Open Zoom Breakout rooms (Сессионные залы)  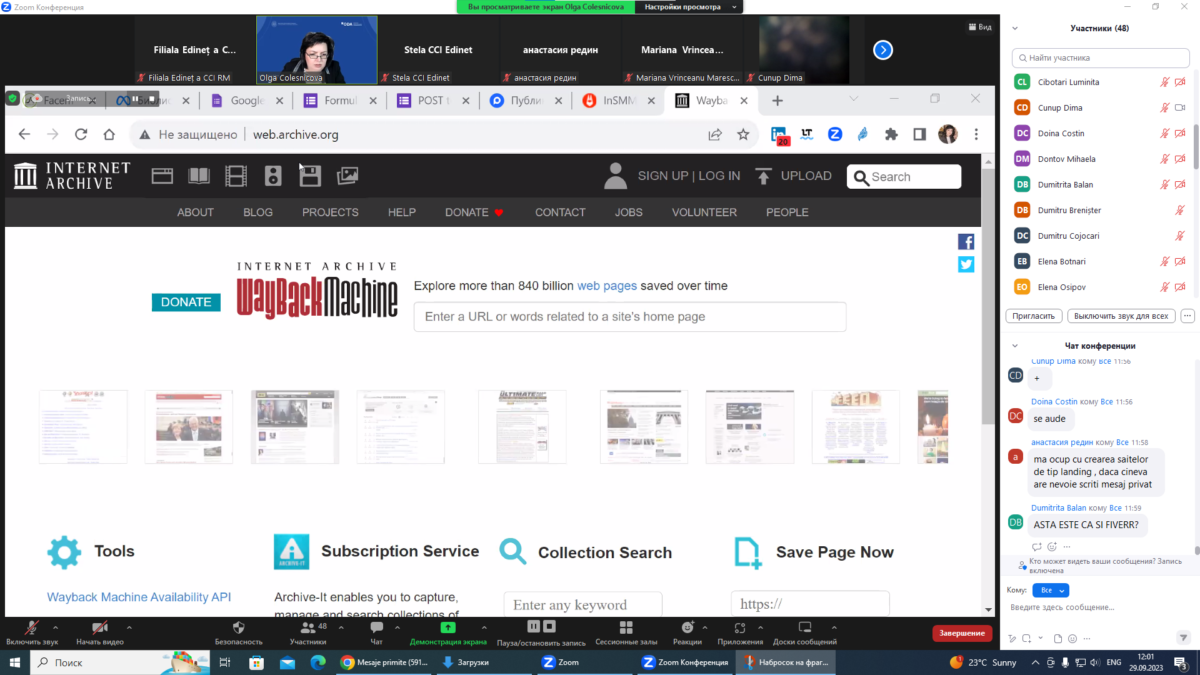pyautogui.click(x=626, y=632)
